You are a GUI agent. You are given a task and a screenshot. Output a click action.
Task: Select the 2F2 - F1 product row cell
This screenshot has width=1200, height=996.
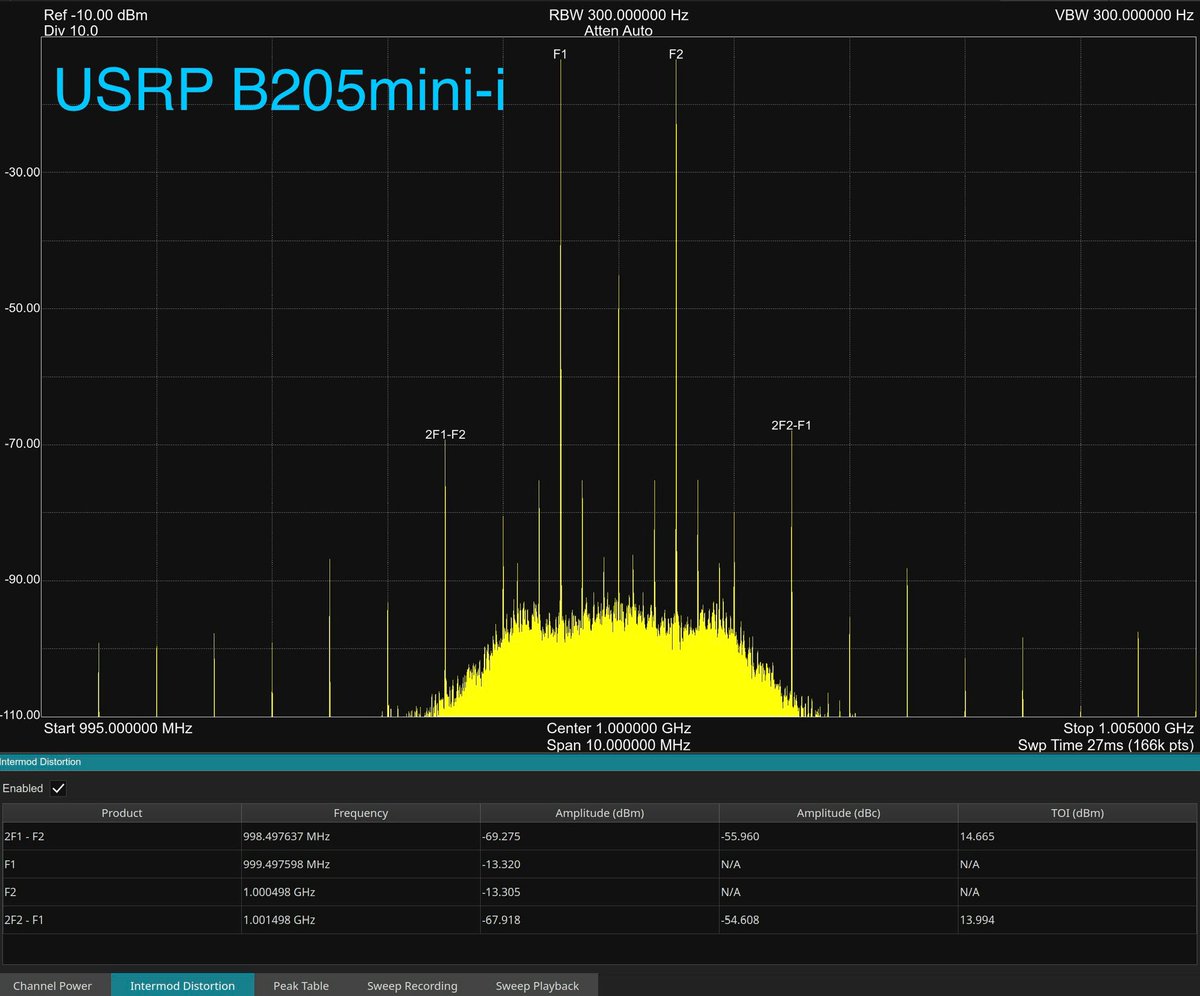click(122, 920)
